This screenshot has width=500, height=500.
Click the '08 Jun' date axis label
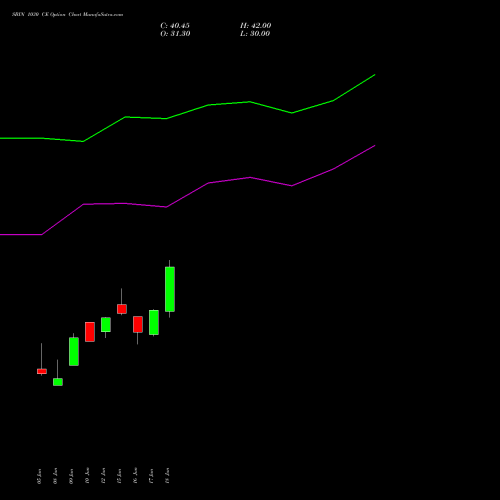click(x=55, y=476)
